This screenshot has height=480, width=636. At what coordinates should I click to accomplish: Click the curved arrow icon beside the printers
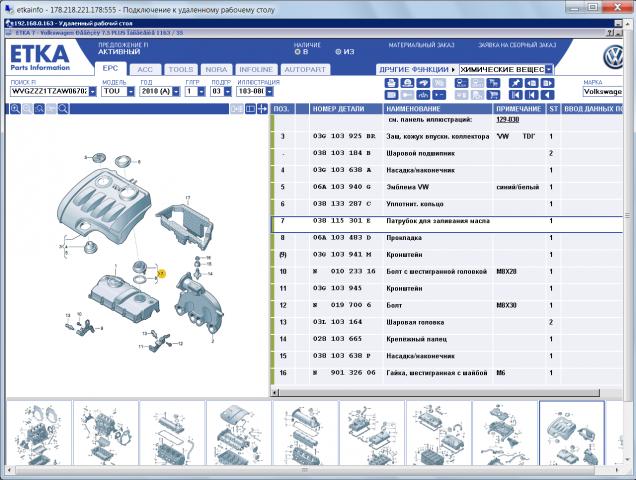423,83
